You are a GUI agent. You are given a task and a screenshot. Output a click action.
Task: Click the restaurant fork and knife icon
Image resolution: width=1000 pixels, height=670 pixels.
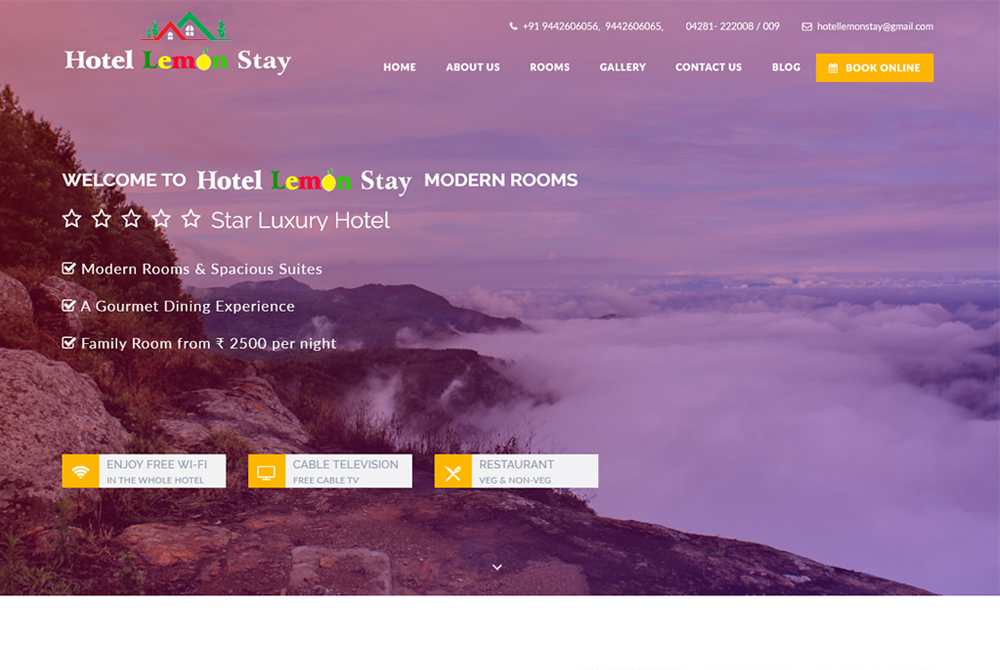pos(453,472)
